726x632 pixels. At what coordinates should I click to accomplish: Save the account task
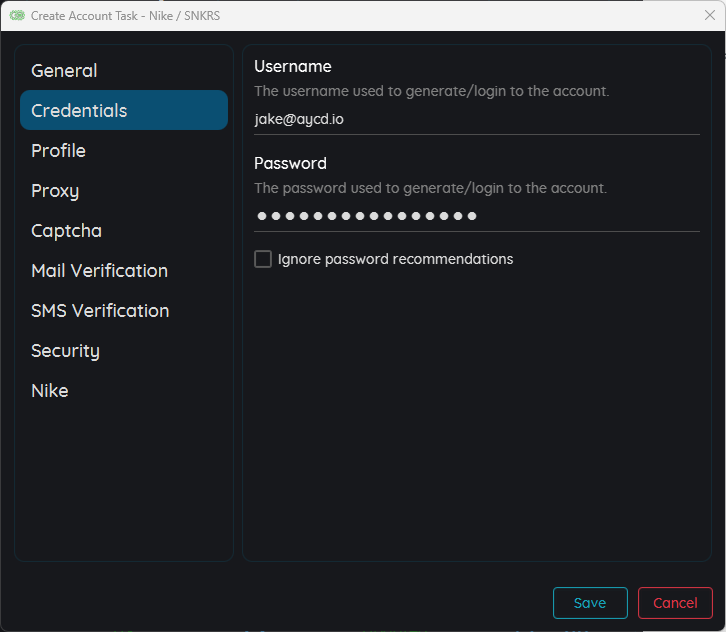point(590,603)
